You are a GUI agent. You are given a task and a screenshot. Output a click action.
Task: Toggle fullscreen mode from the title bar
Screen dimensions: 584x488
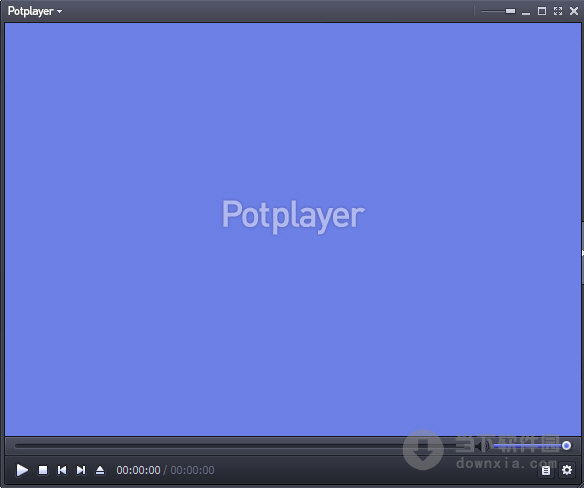558,11
